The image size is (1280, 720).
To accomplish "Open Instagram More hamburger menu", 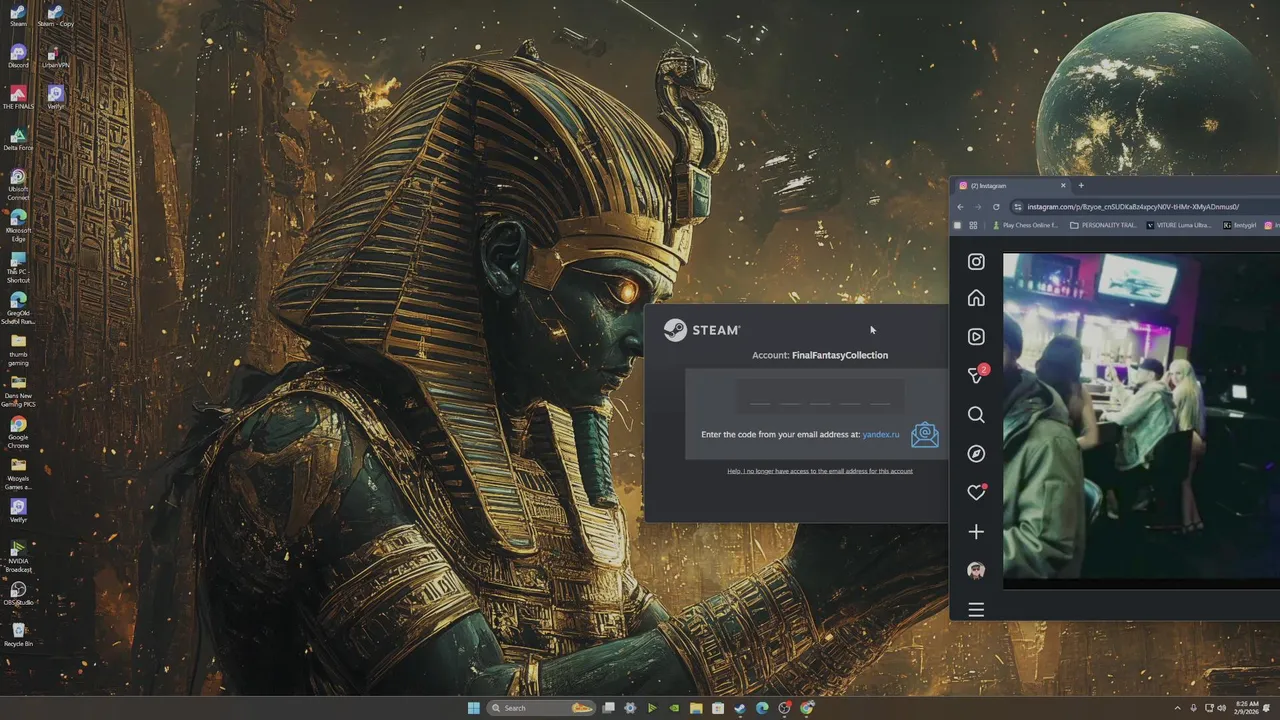I will (976, 610).
